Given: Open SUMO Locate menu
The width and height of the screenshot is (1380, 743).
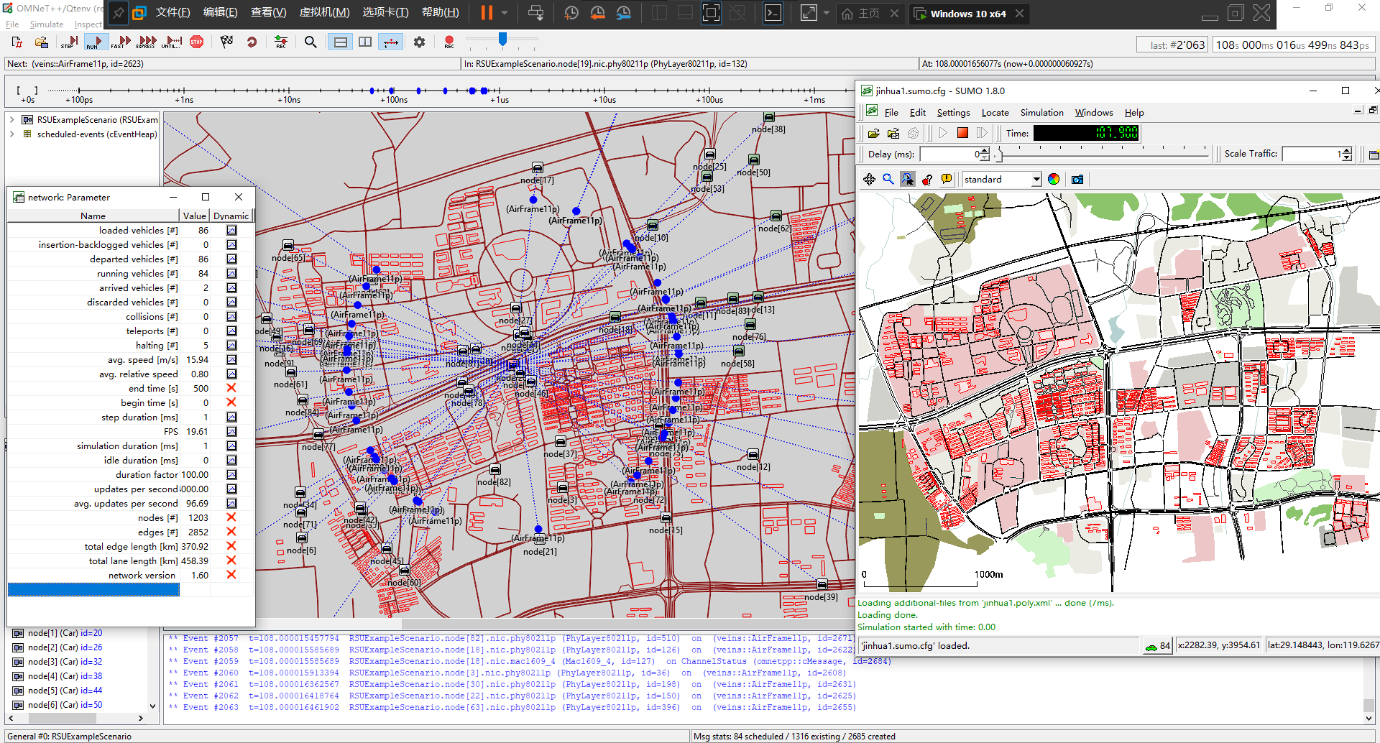Looking at the screenshot, I should (x=994, y=113).
